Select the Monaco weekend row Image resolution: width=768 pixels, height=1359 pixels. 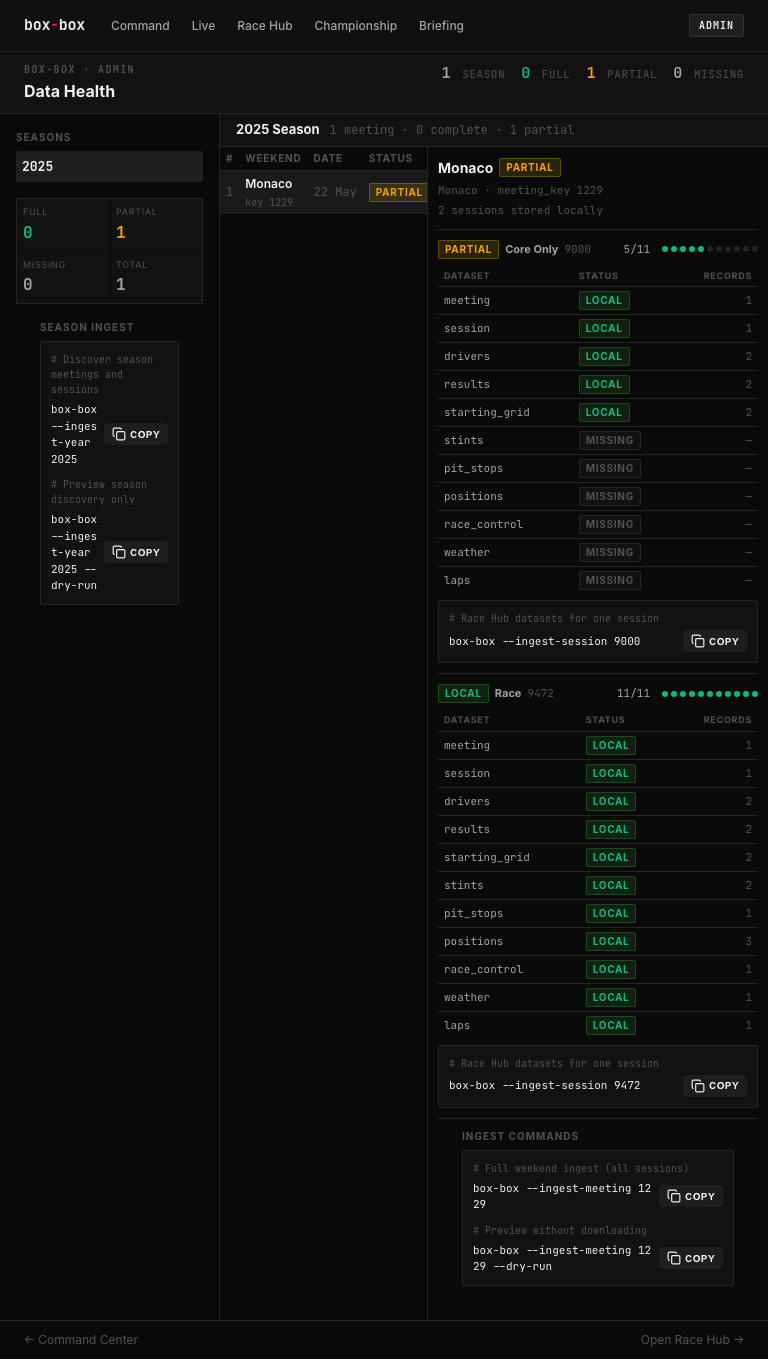click(324, 192)
